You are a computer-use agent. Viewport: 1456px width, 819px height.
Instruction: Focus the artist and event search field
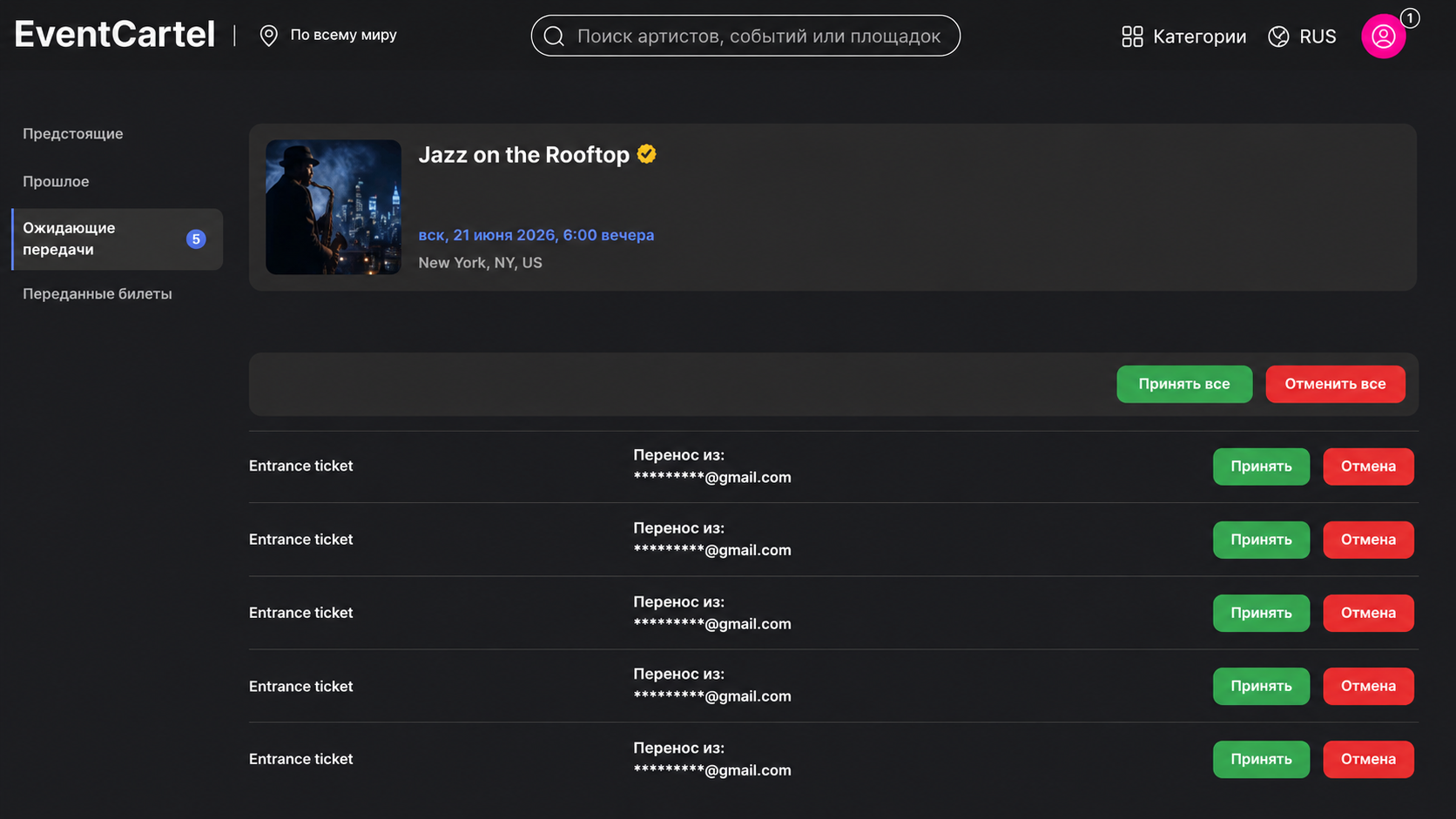[x=745, y=36]
